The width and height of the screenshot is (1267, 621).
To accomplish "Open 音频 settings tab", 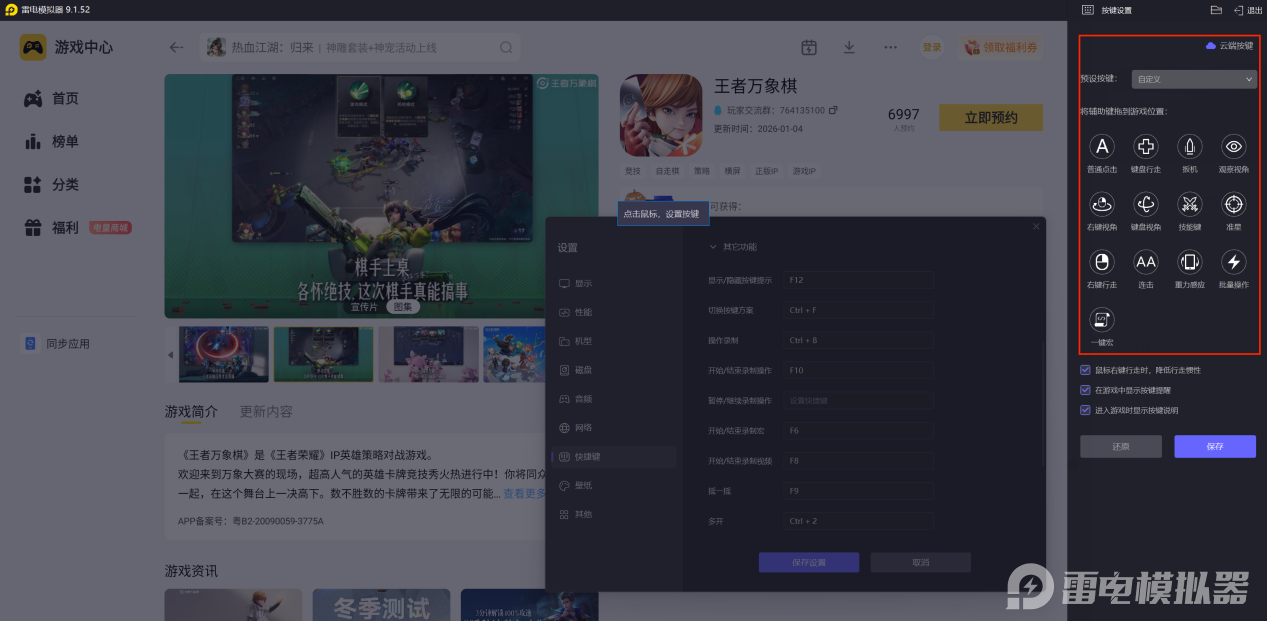I will coord(613,399).
